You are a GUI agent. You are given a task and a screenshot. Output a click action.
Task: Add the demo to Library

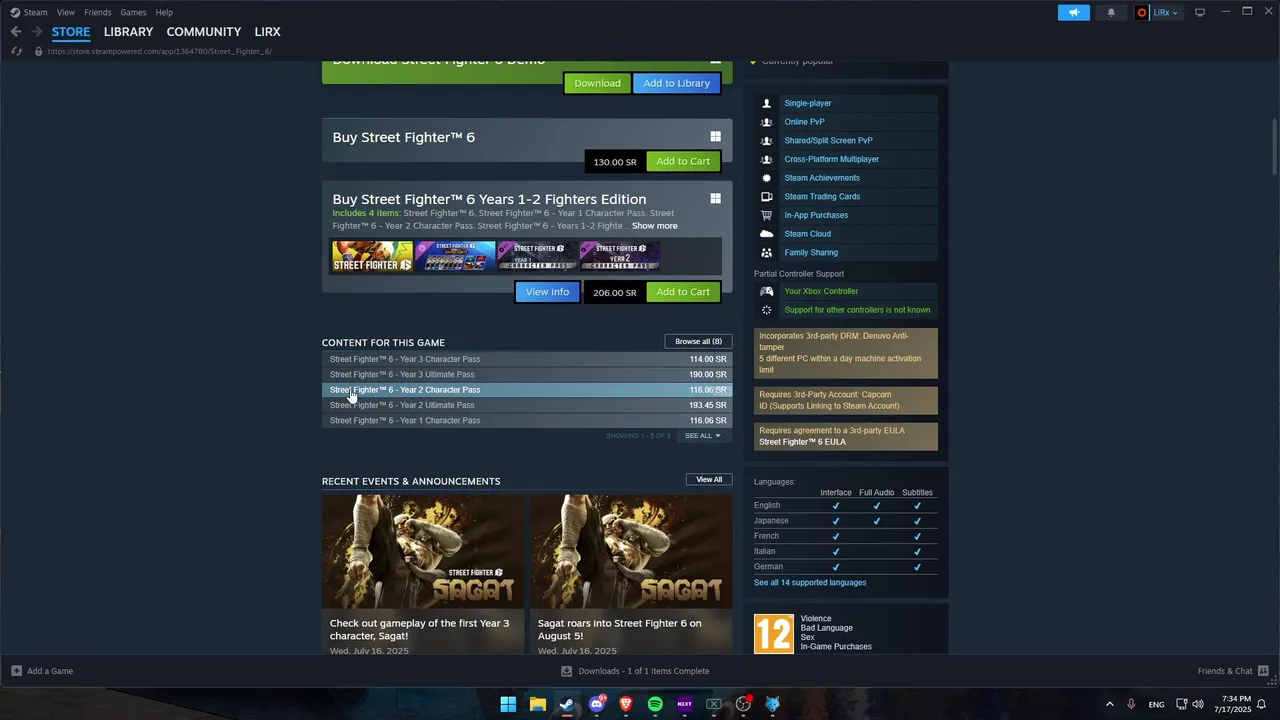676,83
